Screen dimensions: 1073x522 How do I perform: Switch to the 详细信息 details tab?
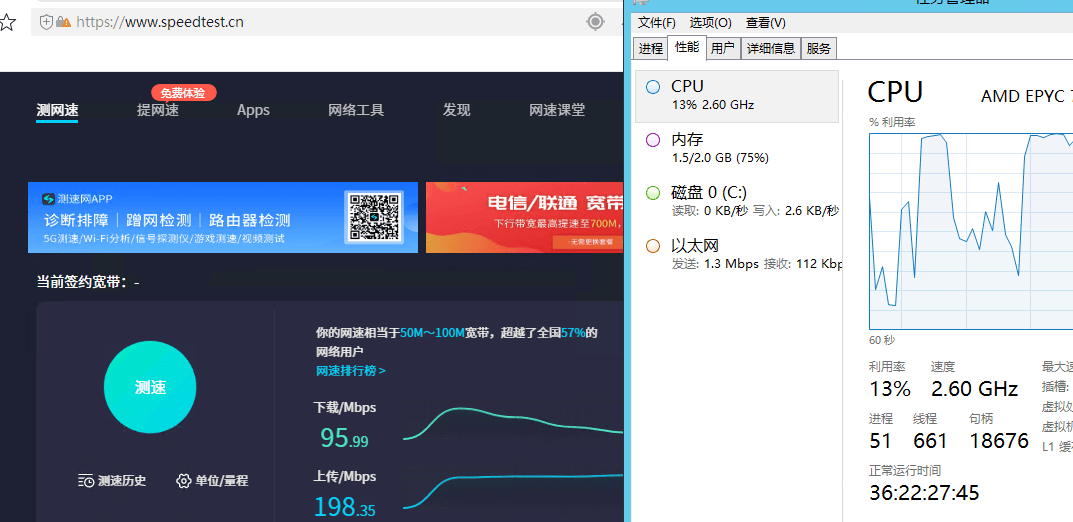(x=770, y=48)
